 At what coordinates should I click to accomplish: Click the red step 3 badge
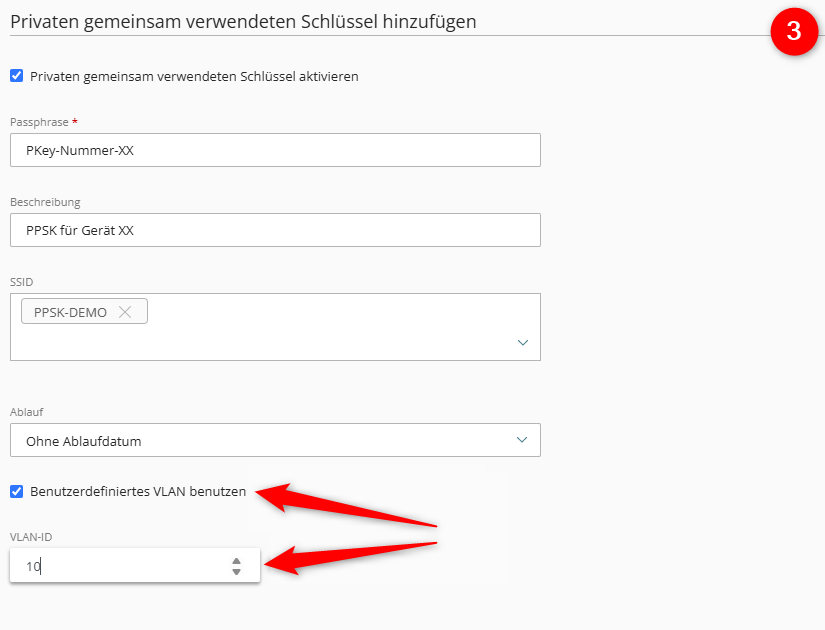pos(794,31)
